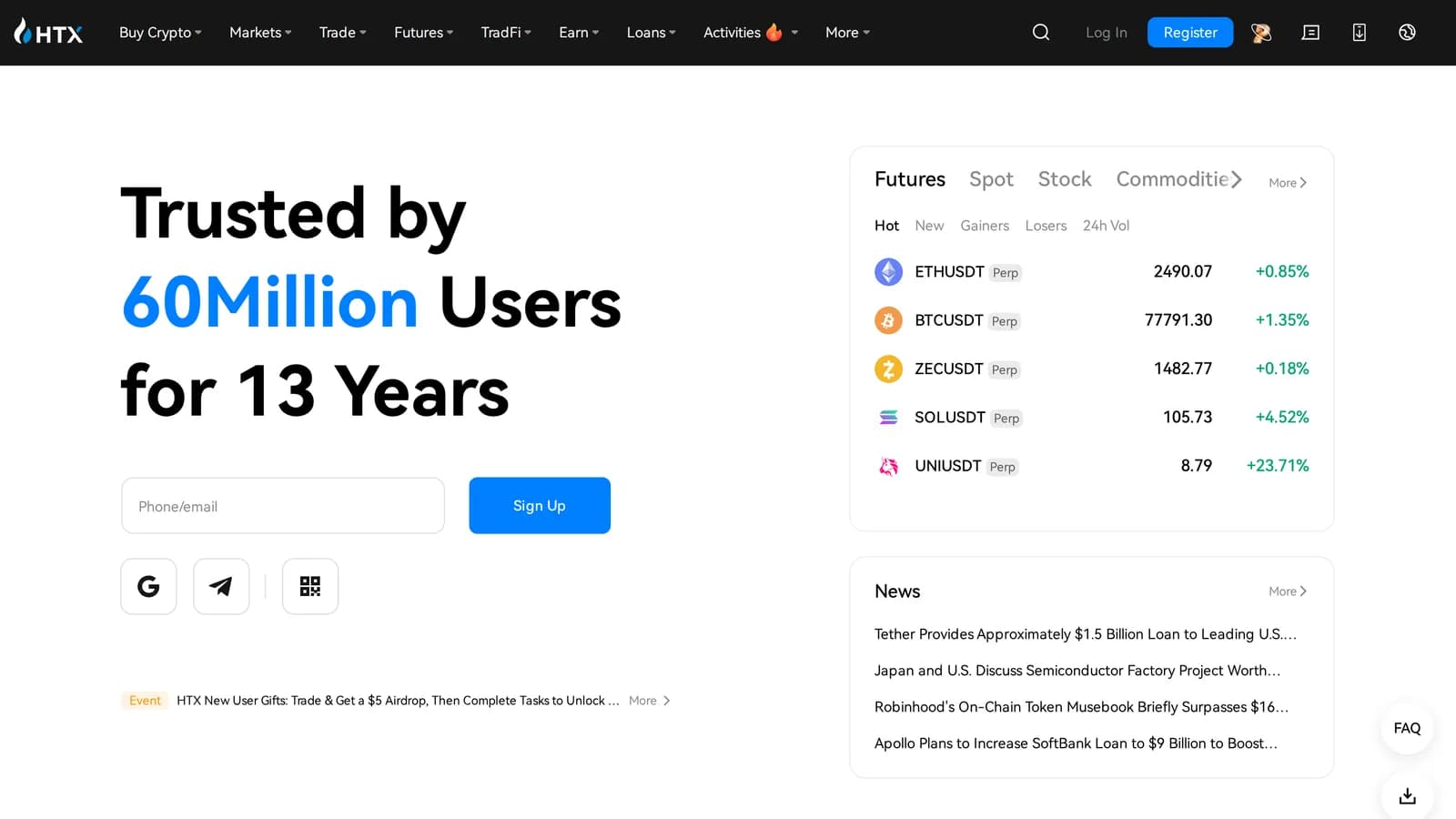Click the ETHUSDT price 2490.07
Viewport: 1456px width, 819px height.
point(1183,272)
